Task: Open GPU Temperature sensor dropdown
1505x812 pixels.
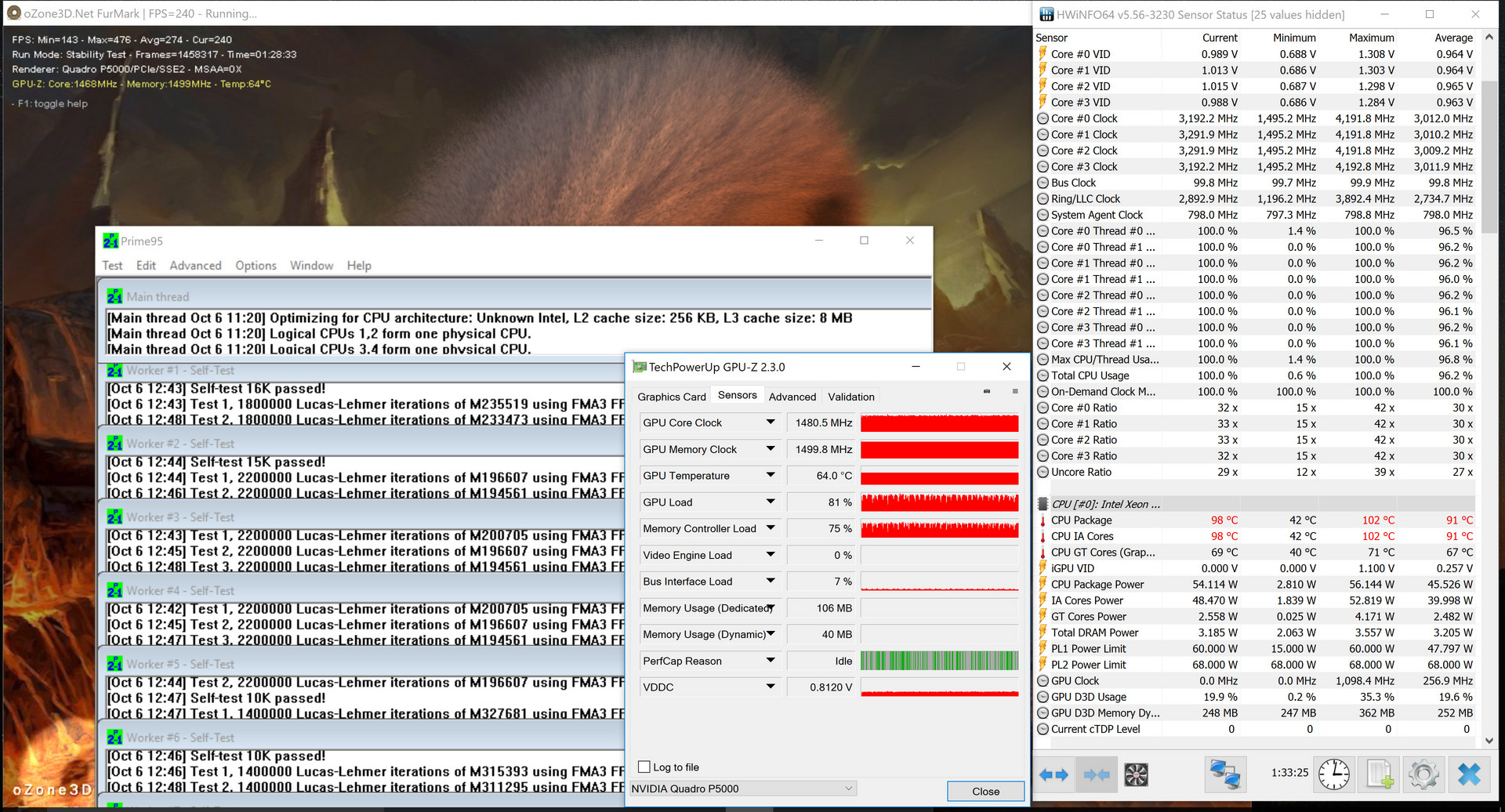Action: (x=771, y=476)
